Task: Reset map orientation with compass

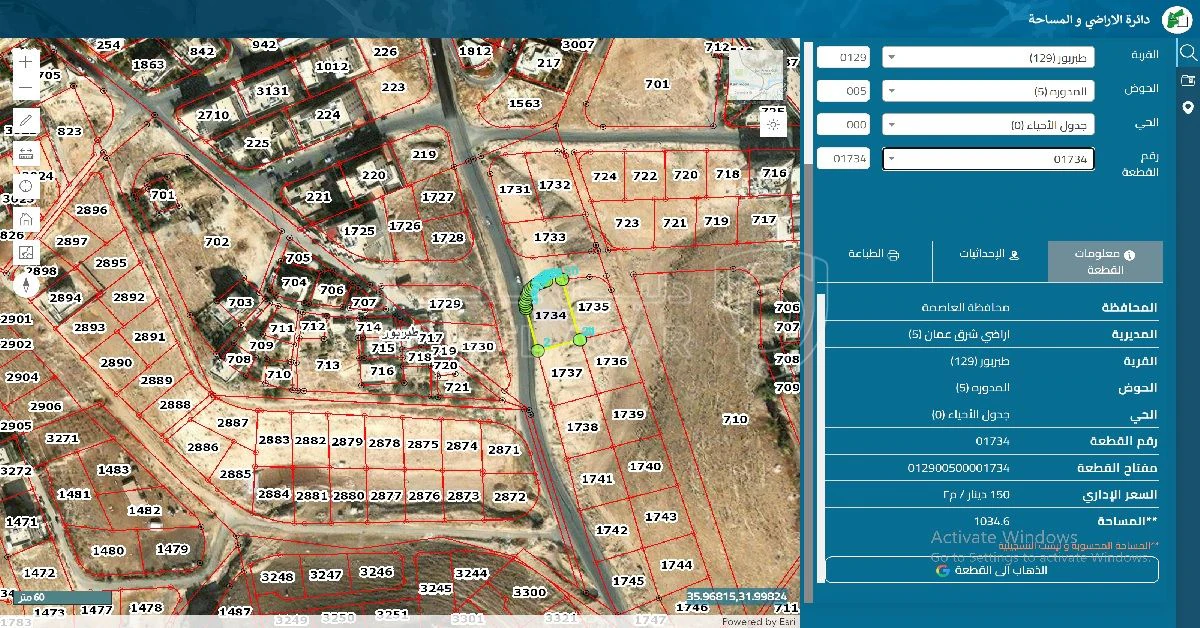Action: [27, 285]
